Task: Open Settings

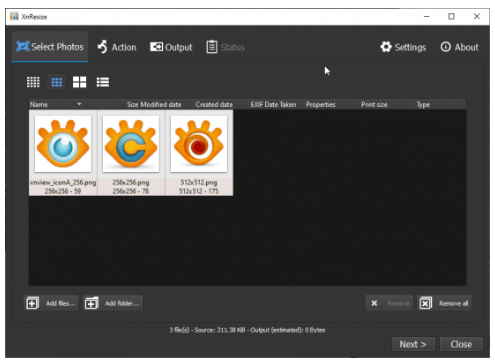Action: point(403,47)
